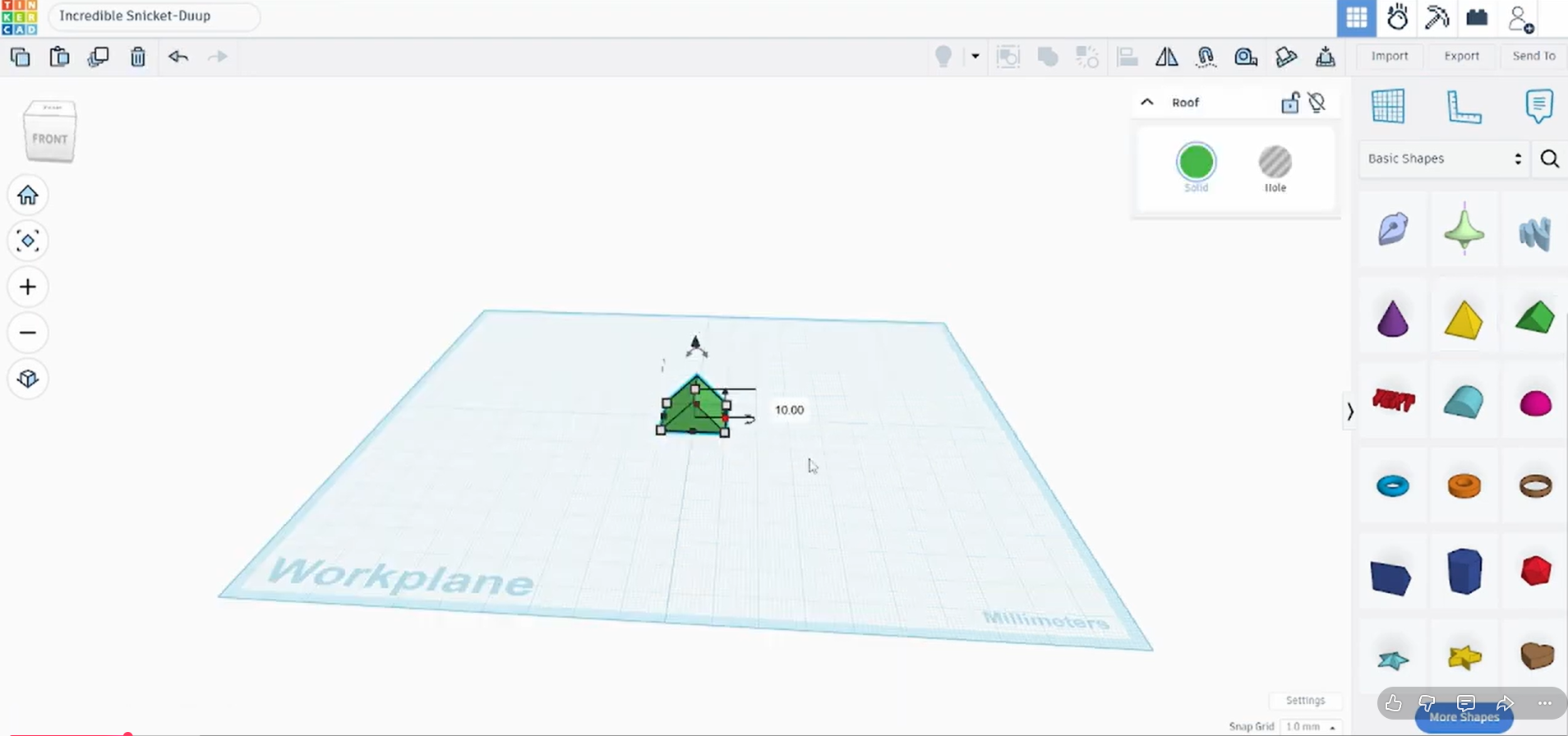Zoom in with the plus button
The width and height of the screenshot is (1568, 736).
point(28,287)
